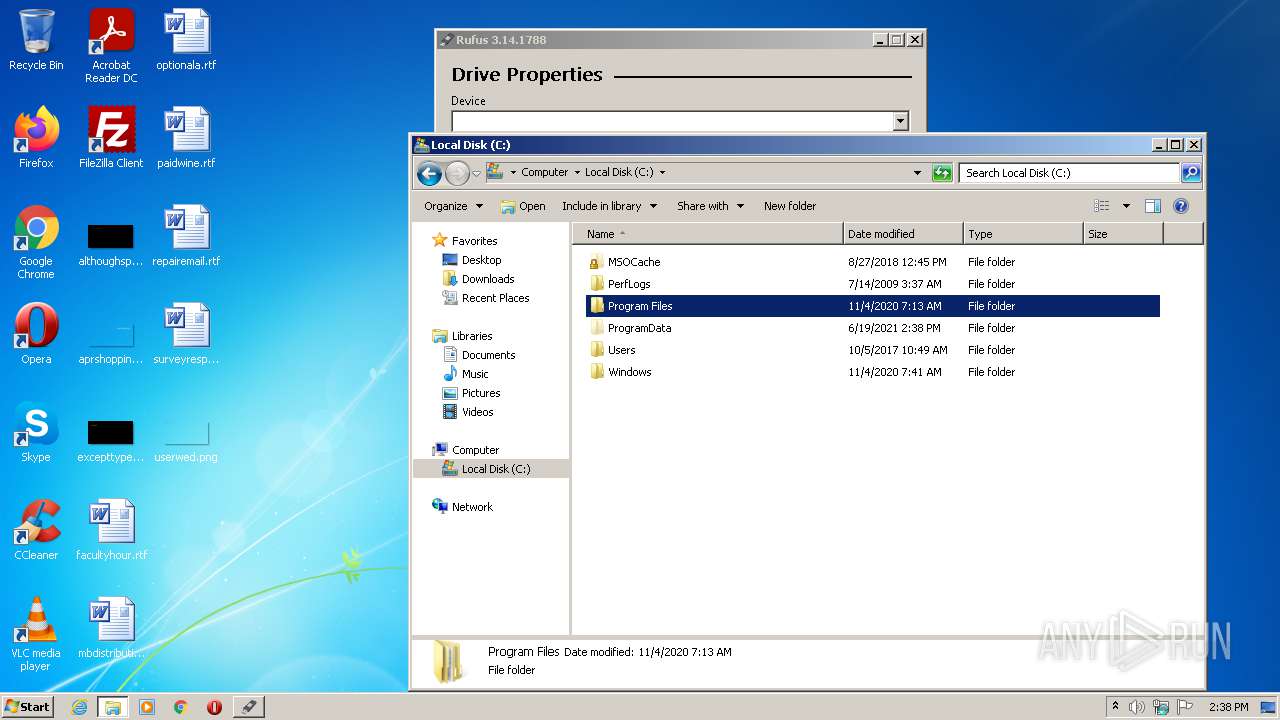Select the repairemail.rtf document
The image size is (1280, 720).
pos(186,236)
